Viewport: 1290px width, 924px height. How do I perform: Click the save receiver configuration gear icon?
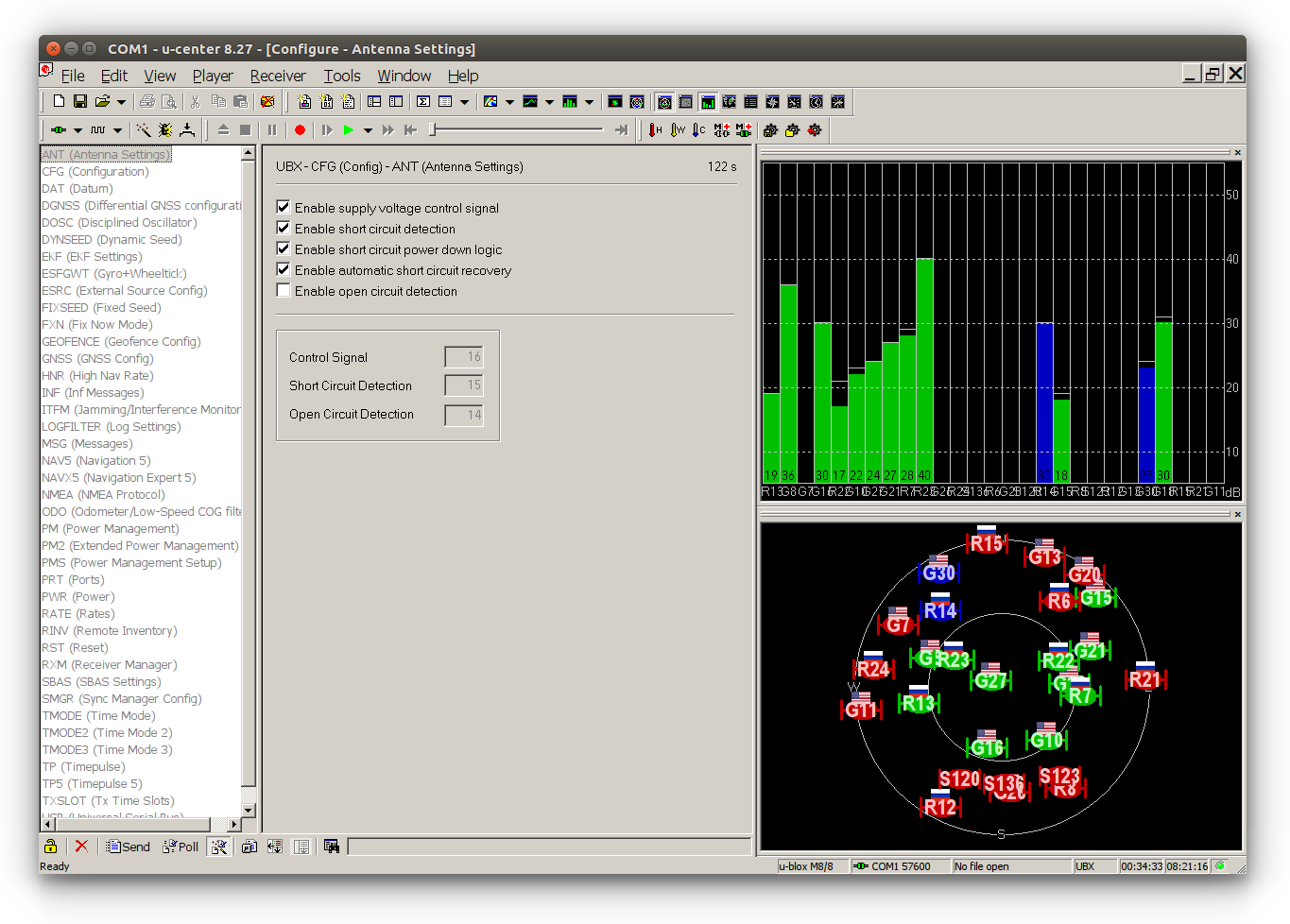click(x=771, y=130)
